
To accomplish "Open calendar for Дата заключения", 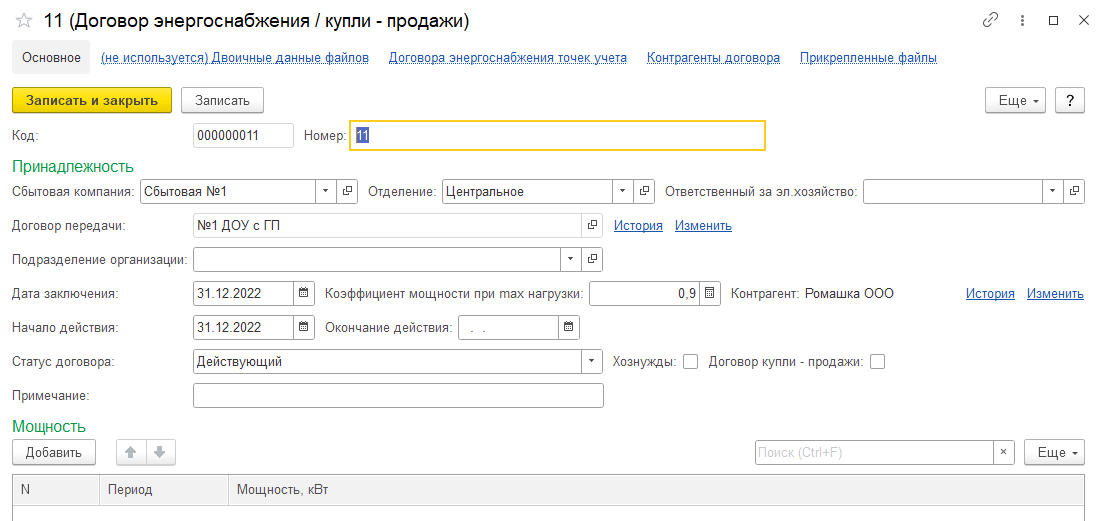I will 304,293.
